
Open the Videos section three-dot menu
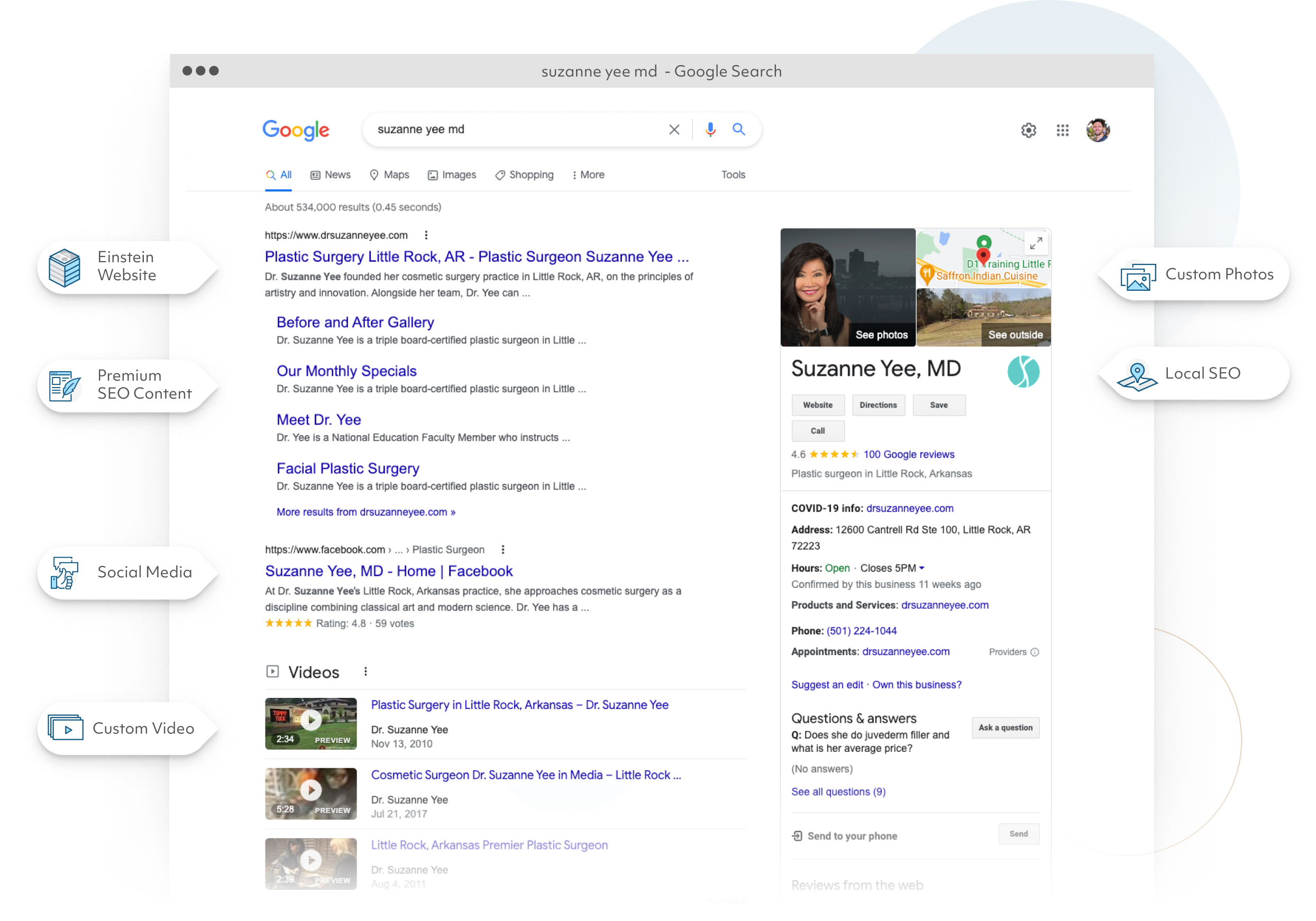[x=365, y=671]
